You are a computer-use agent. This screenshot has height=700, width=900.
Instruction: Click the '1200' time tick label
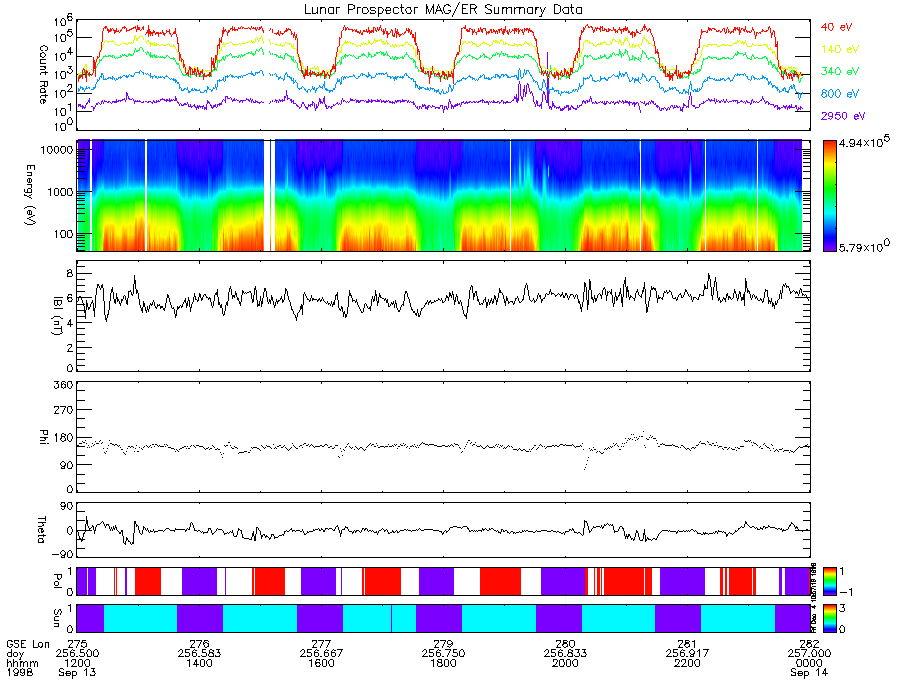pos(77,663)
